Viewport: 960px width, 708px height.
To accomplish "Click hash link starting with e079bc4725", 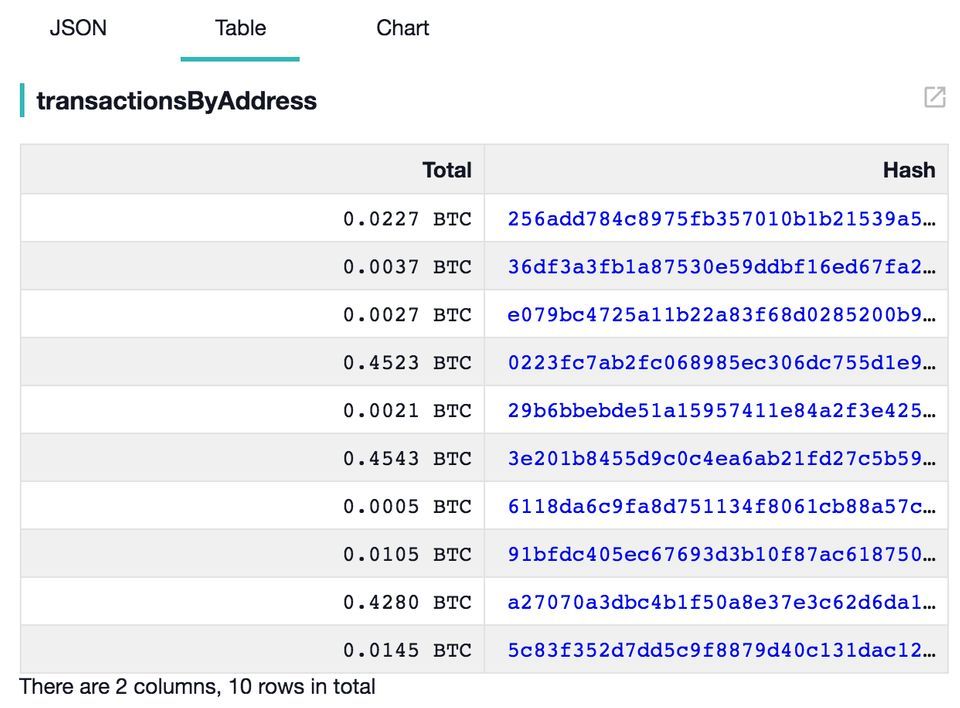I will [720, 315].
